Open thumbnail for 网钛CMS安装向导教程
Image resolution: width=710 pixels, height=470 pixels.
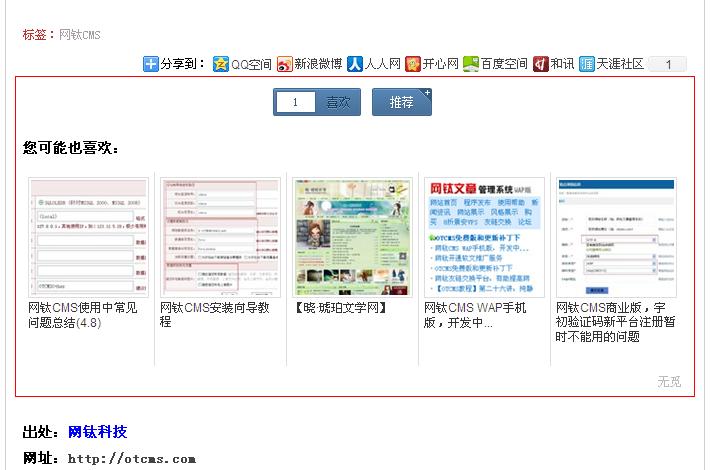pyautogui.click(x=221, y=238)
